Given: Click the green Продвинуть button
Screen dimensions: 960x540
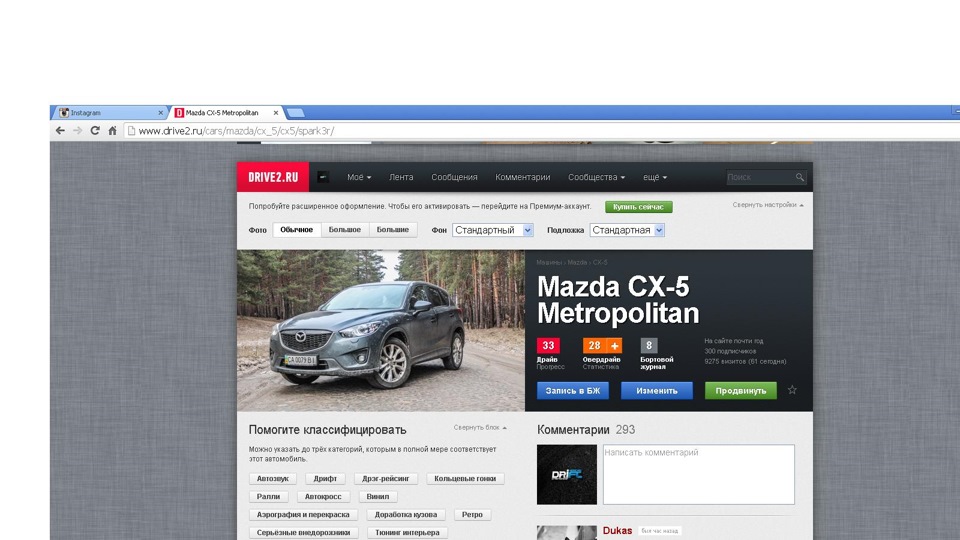Looking at the screenshot, I should coord(741,391).
